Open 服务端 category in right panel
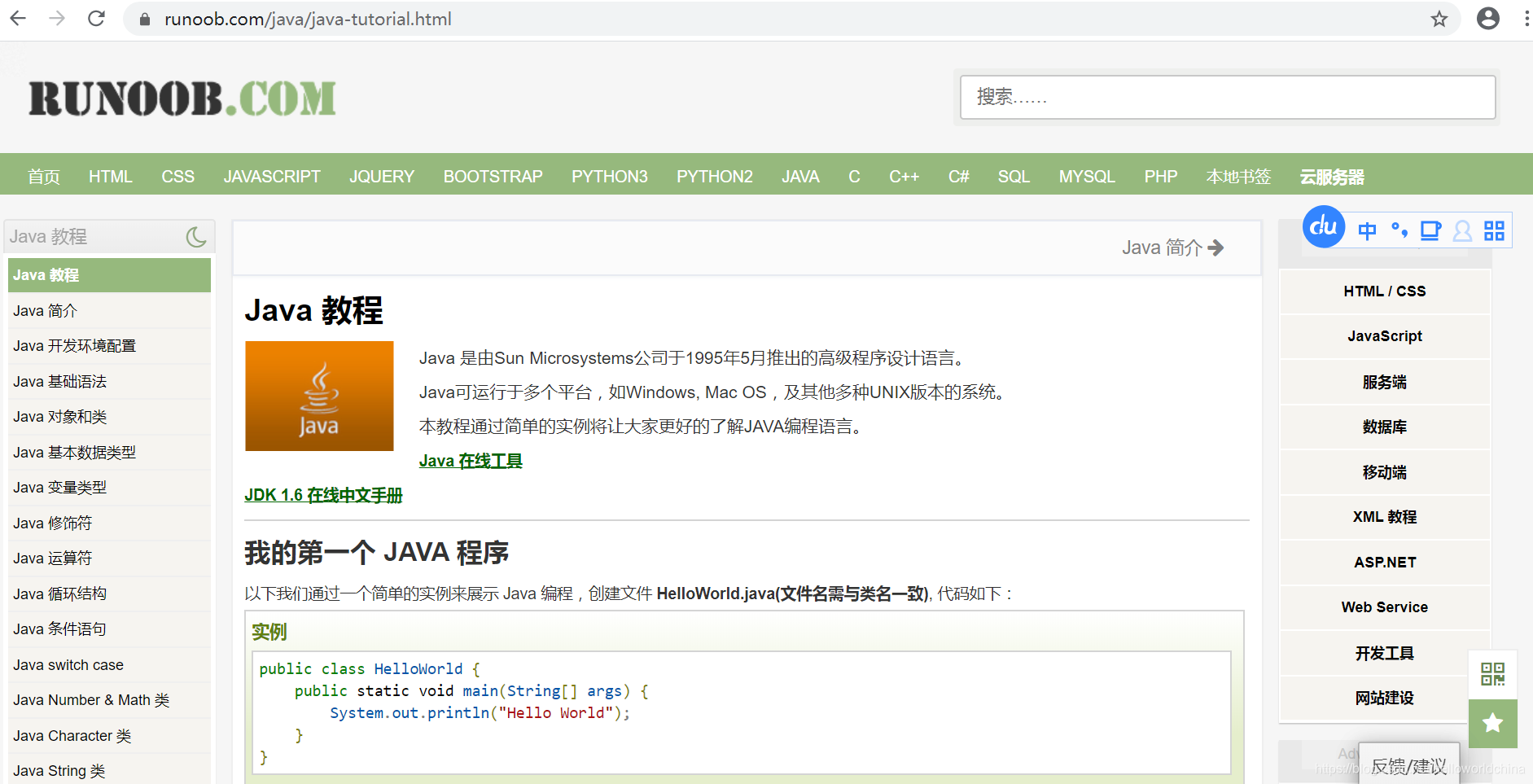Viewport: 1533px width, 784px height. click(1385, 382)
